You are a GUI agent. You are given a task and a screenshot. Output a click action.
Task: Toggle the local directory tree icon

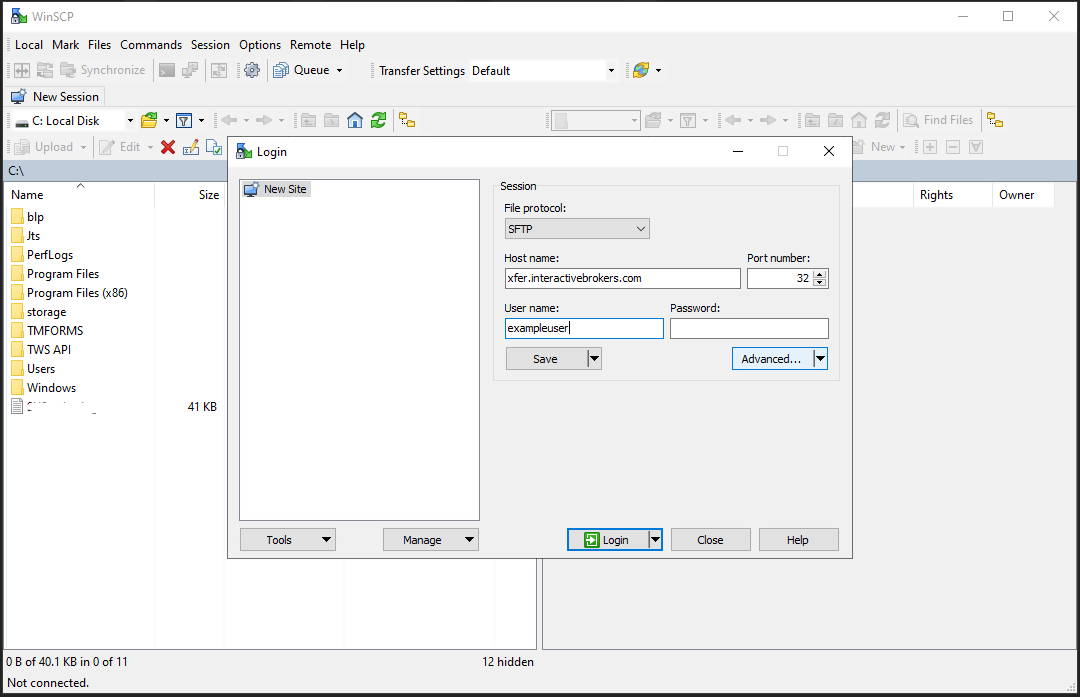(x=407, y=121)
